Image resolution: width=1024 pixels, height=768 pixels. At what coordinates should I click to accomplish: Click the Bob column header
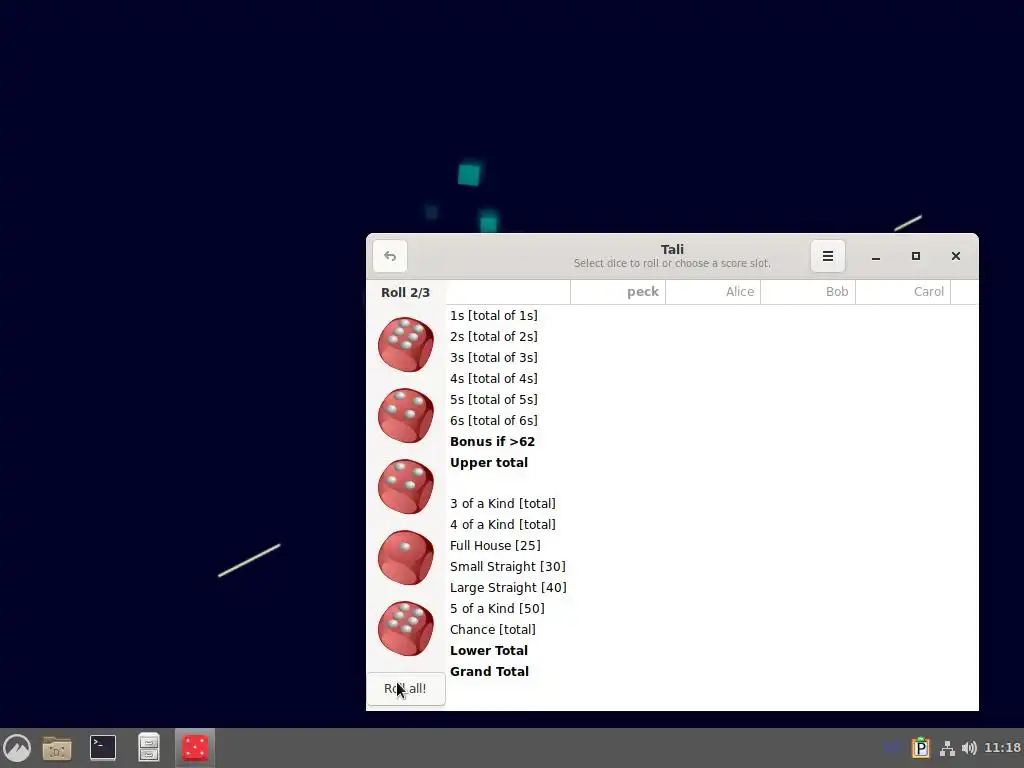click(x=808, y=292)
